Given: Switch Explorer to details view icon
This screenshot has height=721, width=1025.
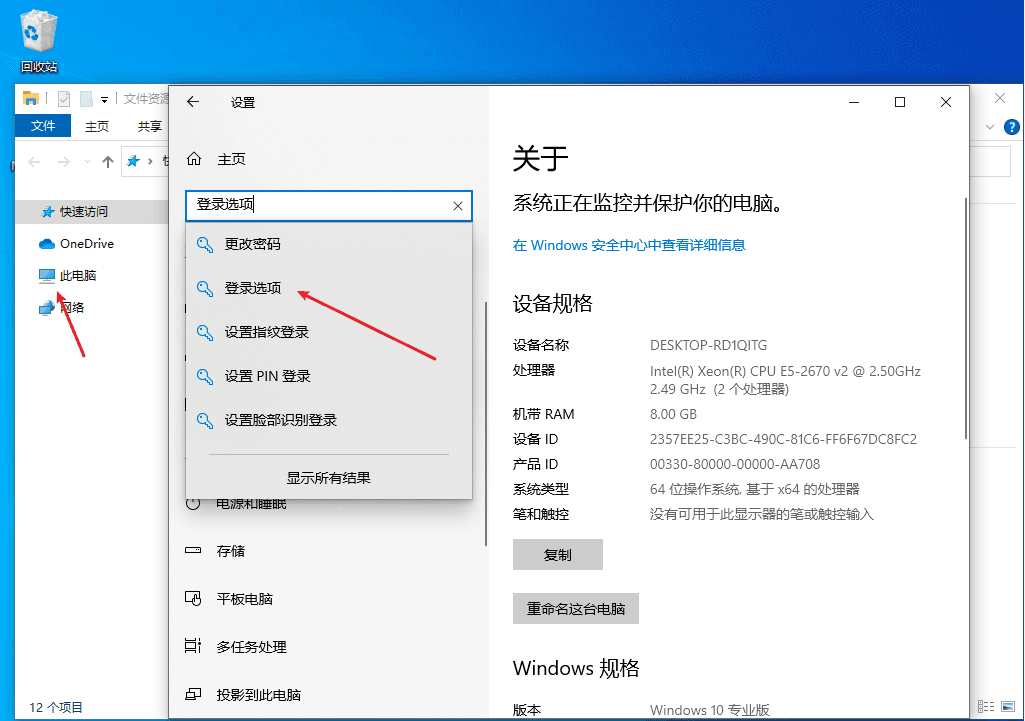Looking at the screenshot, I should coord(986,706).
